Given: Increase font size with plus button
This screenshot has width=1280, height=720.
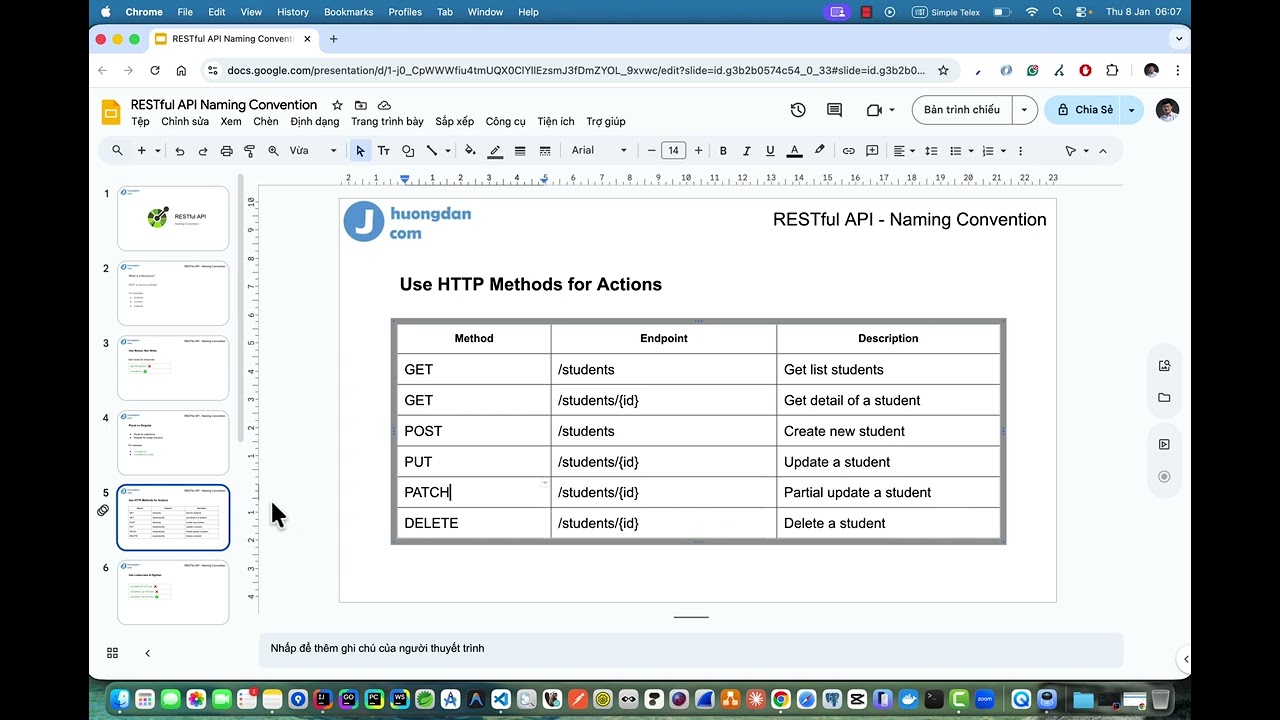Looking at the screenshot, I should pyautogui.click(x=698, y=151).
